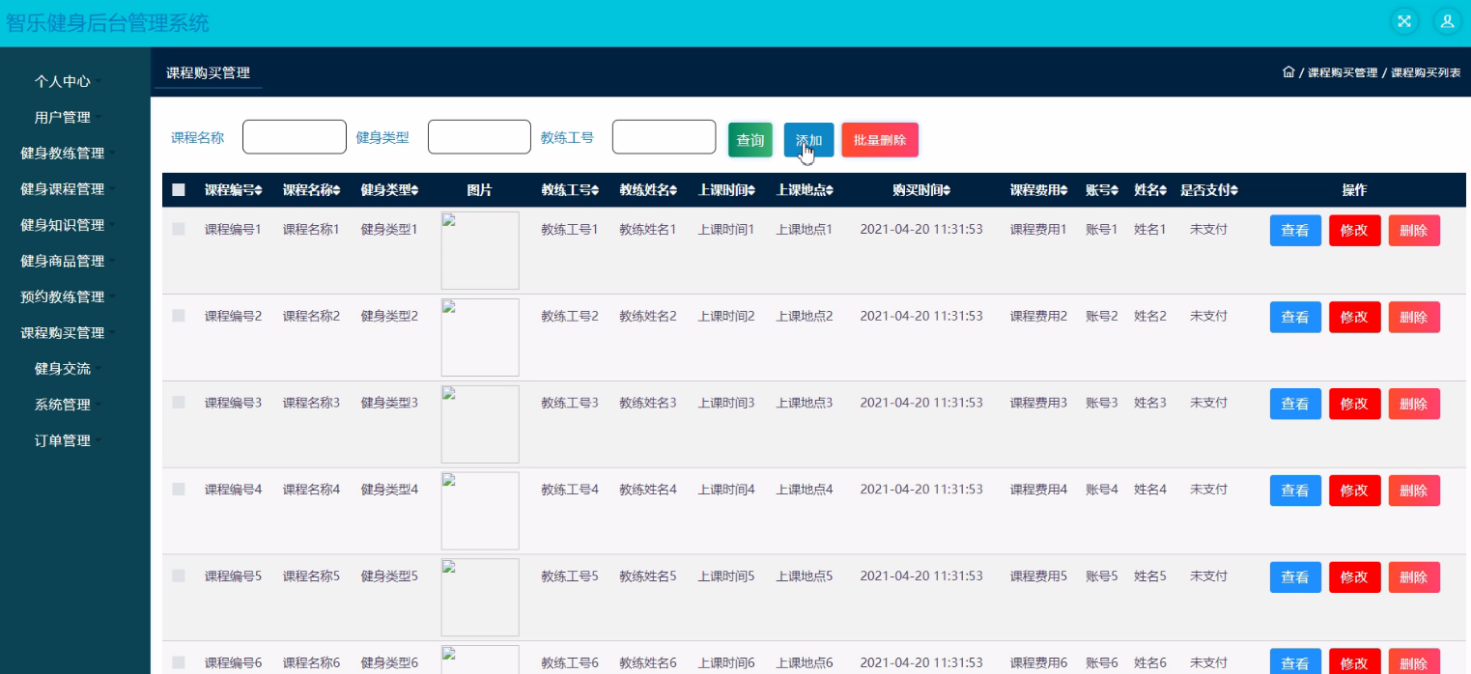Viewport: 1471px width, 674px height.
Task: Delete the 课程编号1 row
Action: point(1414,230)
